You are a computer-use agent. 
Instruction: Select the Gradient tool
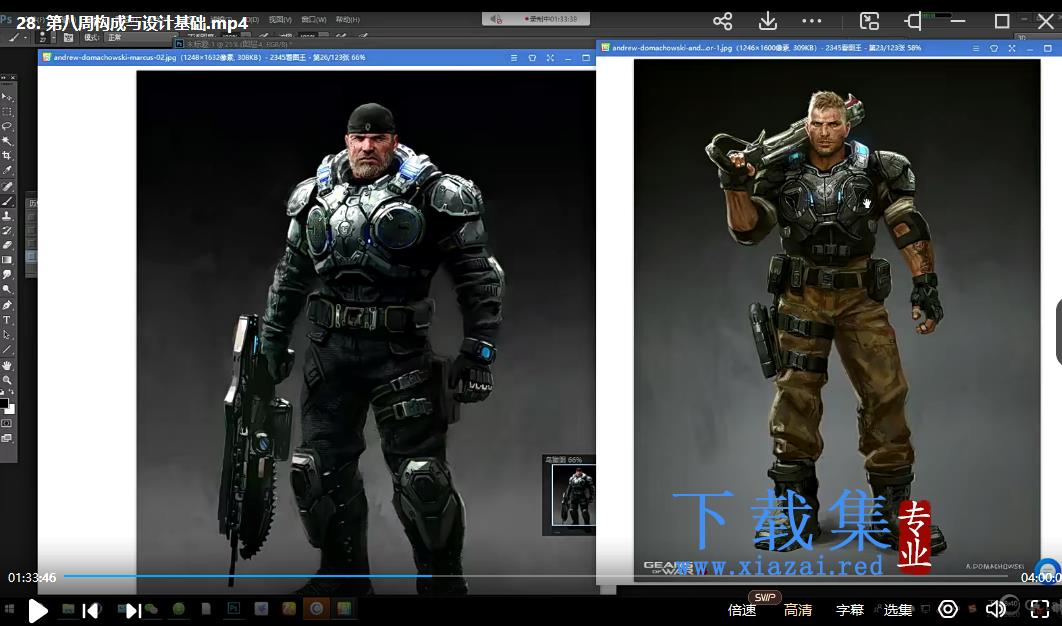tap(7, 260)
